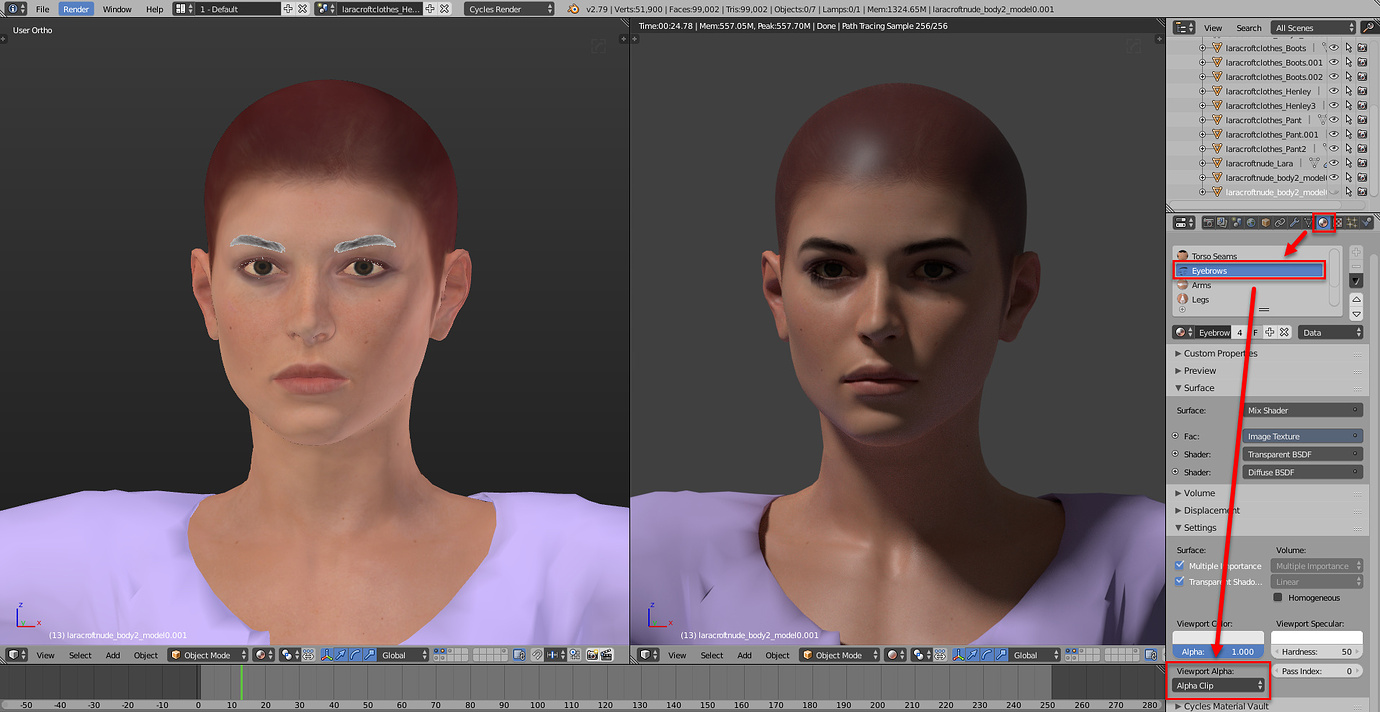Toggle the fake user F button
Image resolution: width=1380 pixels, height=712 pixels.
(1255, 332)
